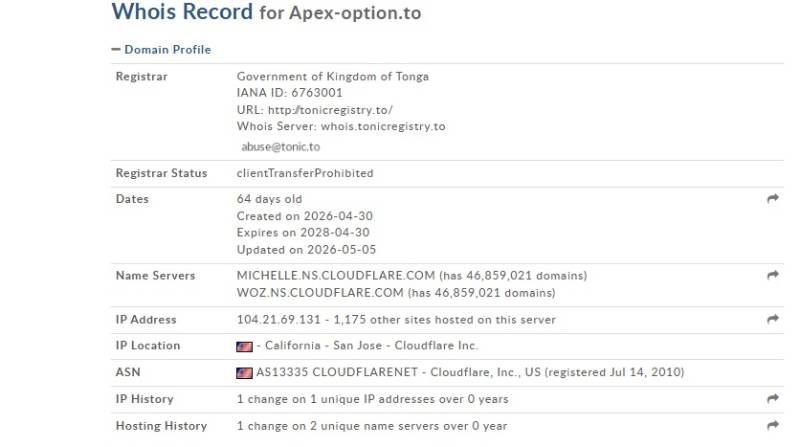The width and height of the screenshot is (800, 447).
Task: Click the share arrow in the Name Servers row
Action: coord(772,275)
